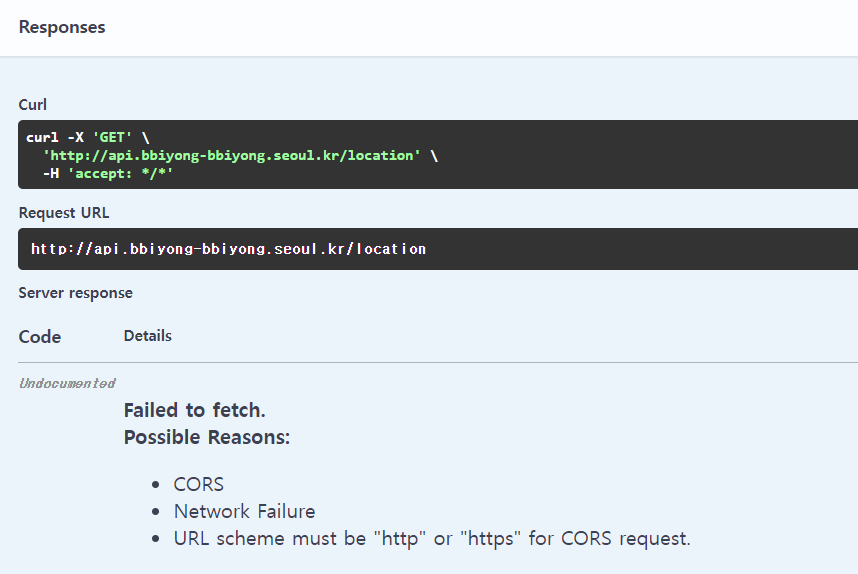Image resolution: width=858 pixels, height=574 pixels.
Task: Click the "Failed to fetch." error message
Action: [195, 410]
